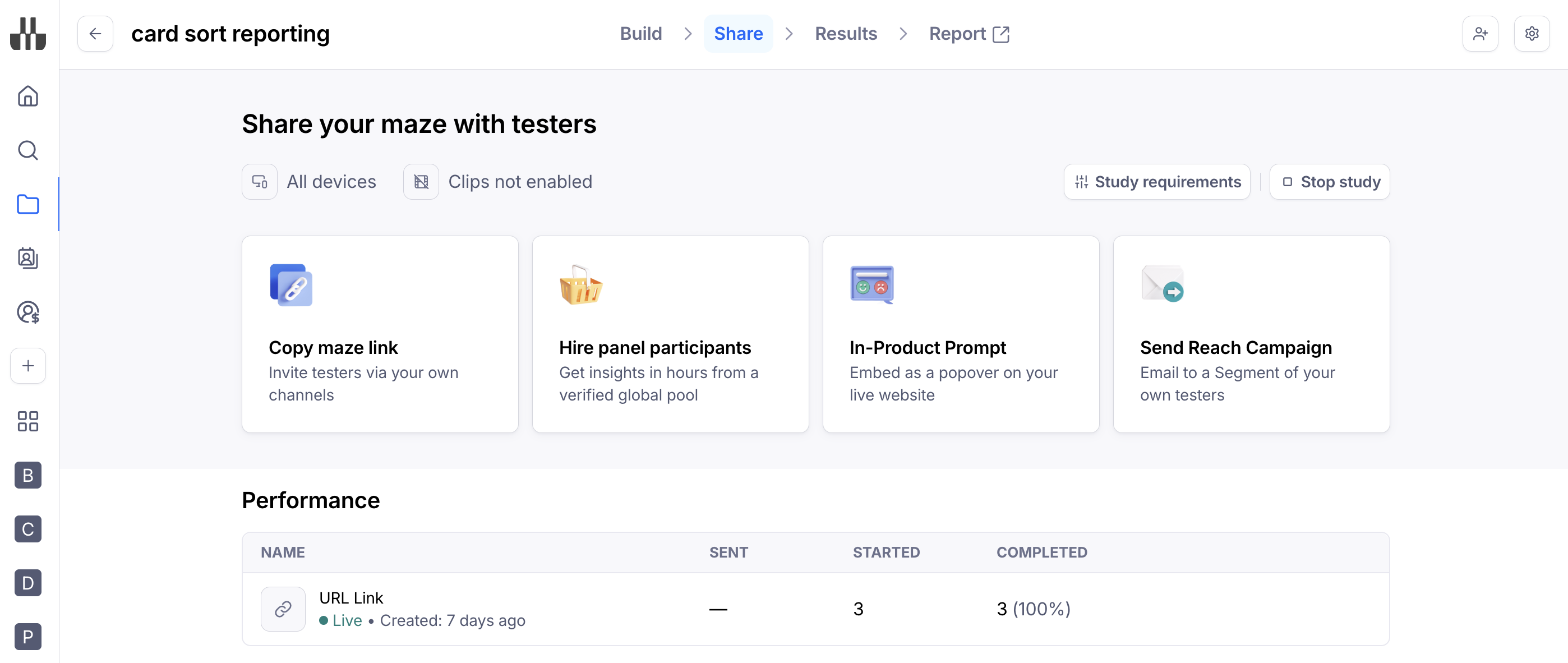Toggle the Clips not enabled icon
The width and height of the screenshot is (1568, 663).
(421, 182)
